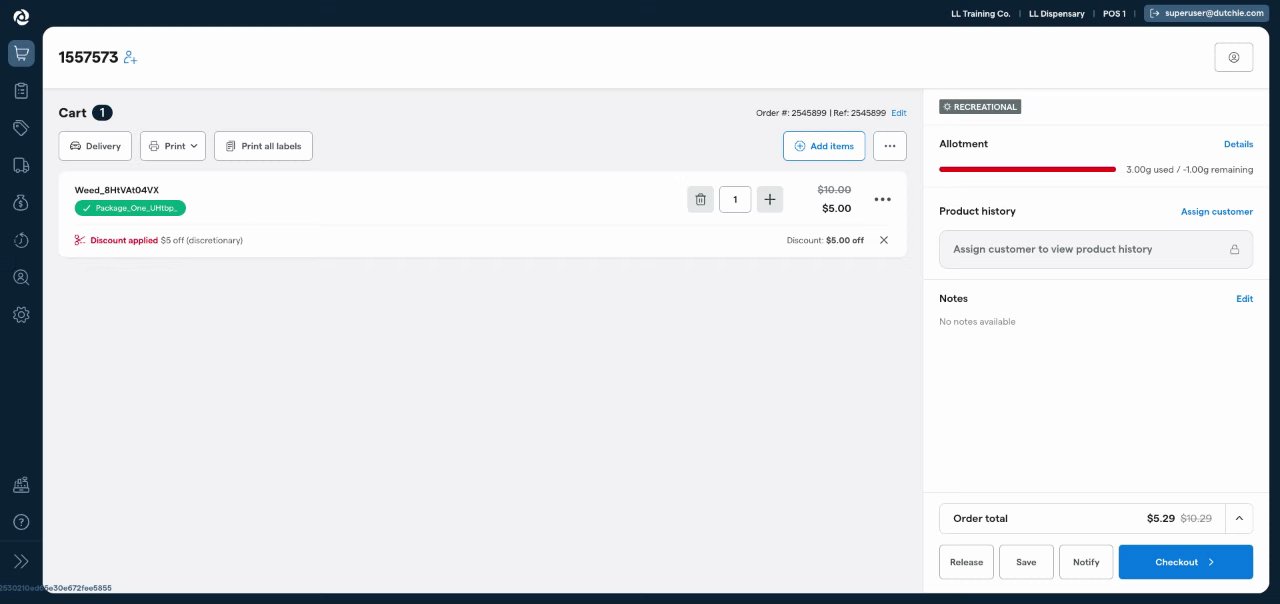The height and width of the screenshot is (604, 1280).
Task: Click Assign customer link
Action: coord(1216,212)
